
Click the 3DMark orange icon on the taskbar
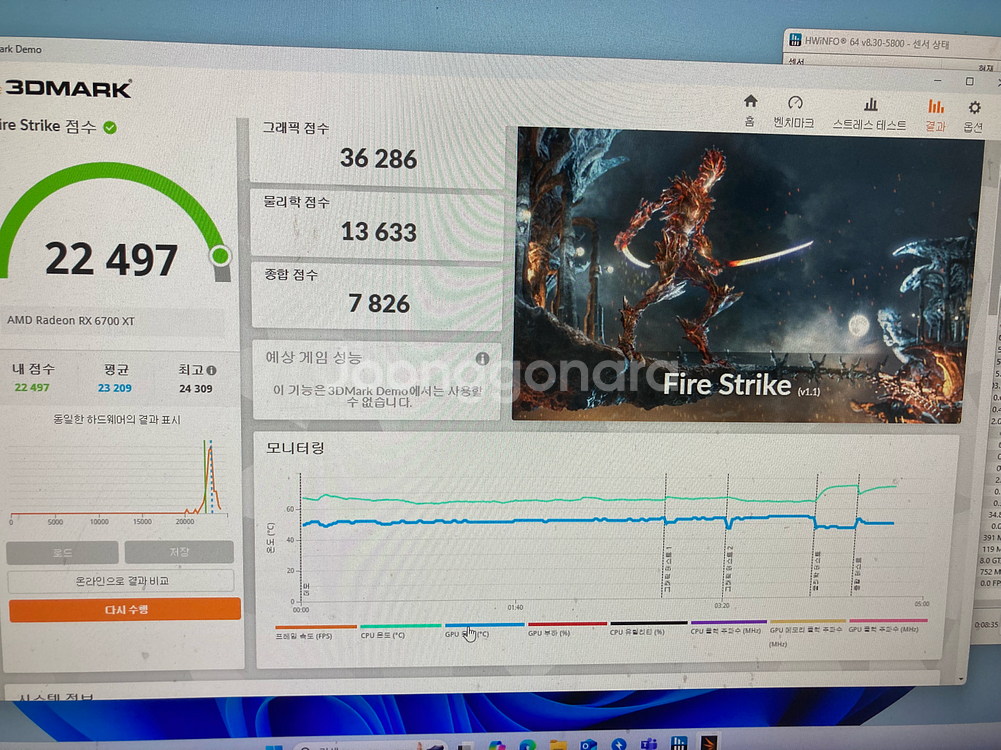coord(709,743)
